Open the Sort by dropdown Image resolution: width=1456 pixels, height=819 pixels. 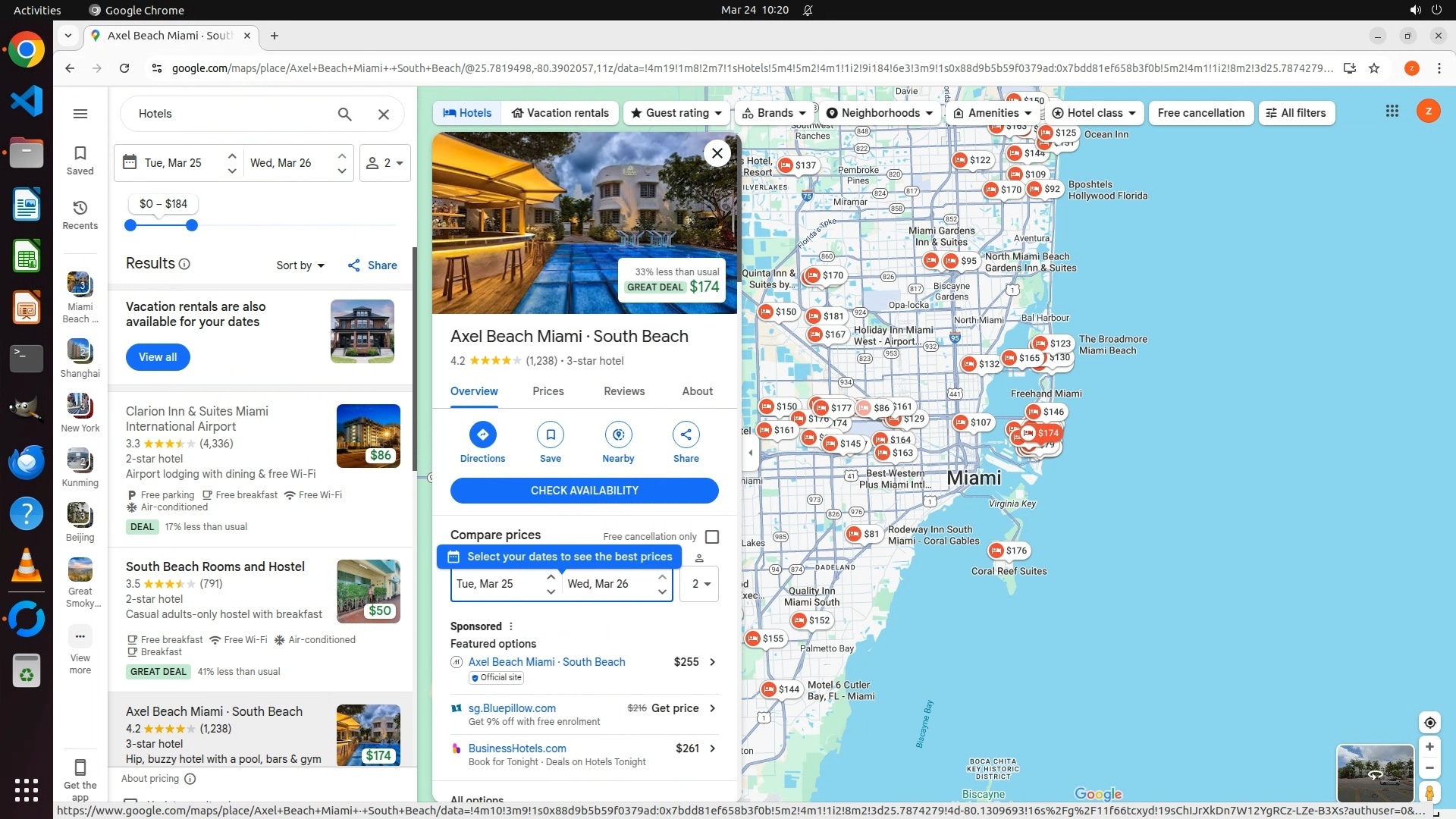(x=300, y=265)
